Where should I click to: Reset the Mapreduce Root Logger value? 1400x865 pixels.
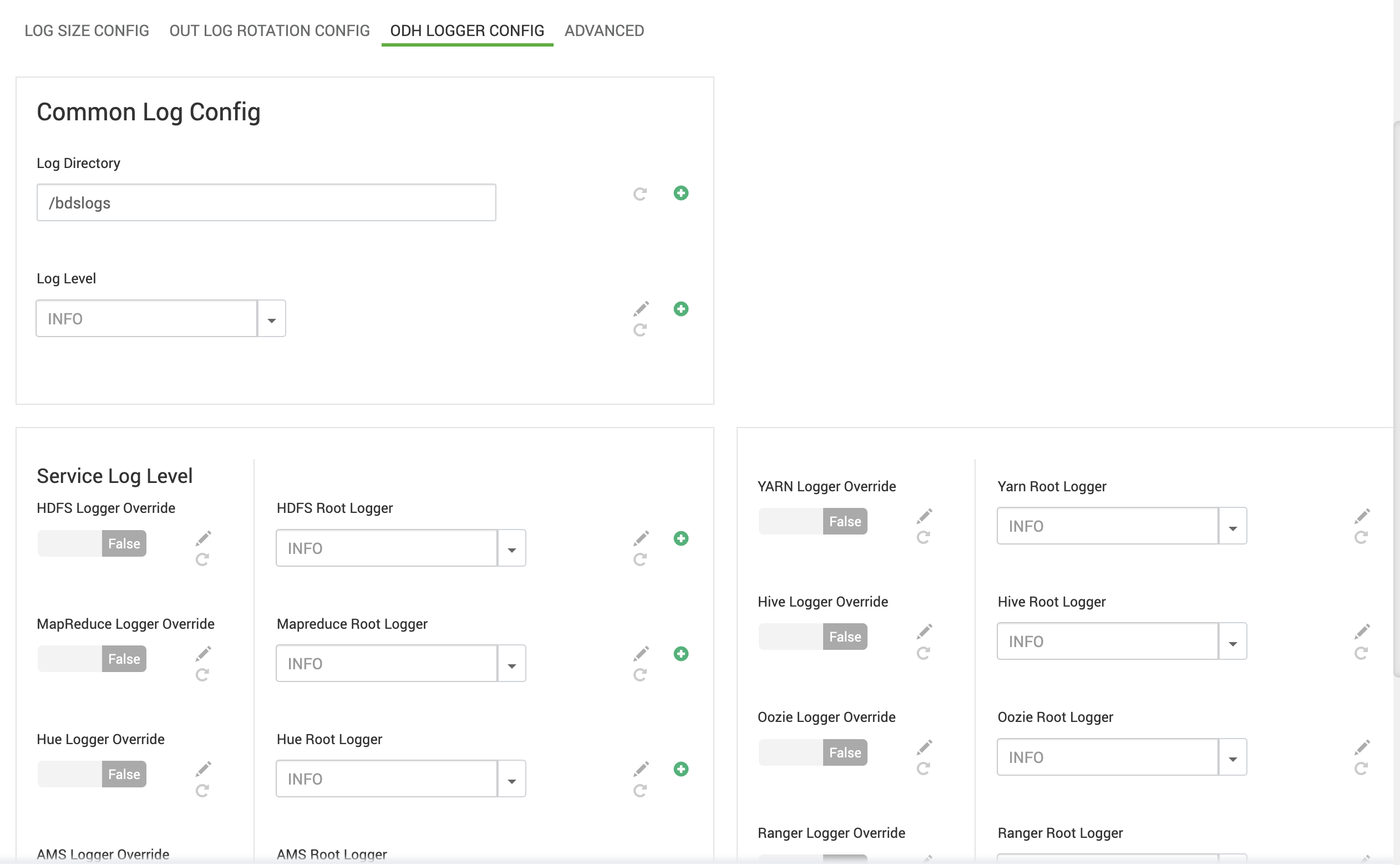640,675
